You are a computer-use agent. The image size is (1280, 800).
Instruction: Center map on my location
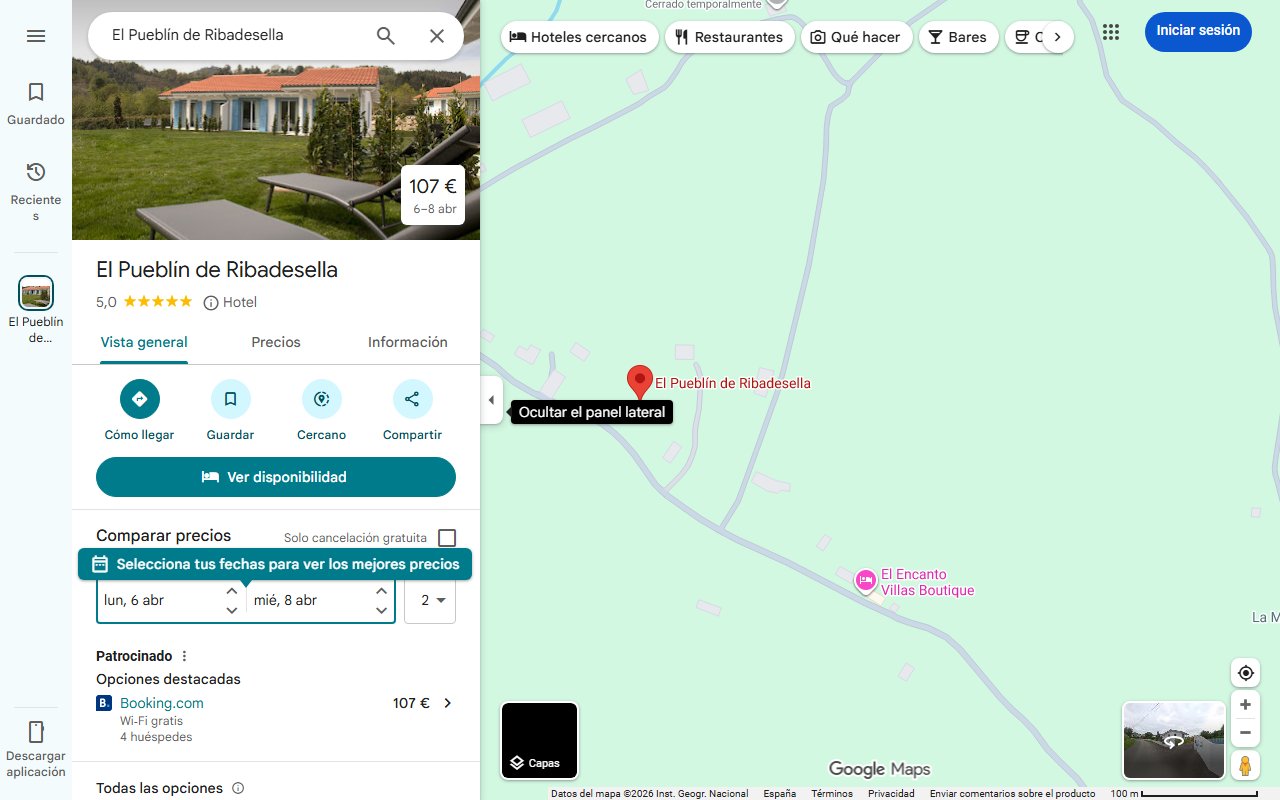pyautogui.click(x=1245, y=673)
